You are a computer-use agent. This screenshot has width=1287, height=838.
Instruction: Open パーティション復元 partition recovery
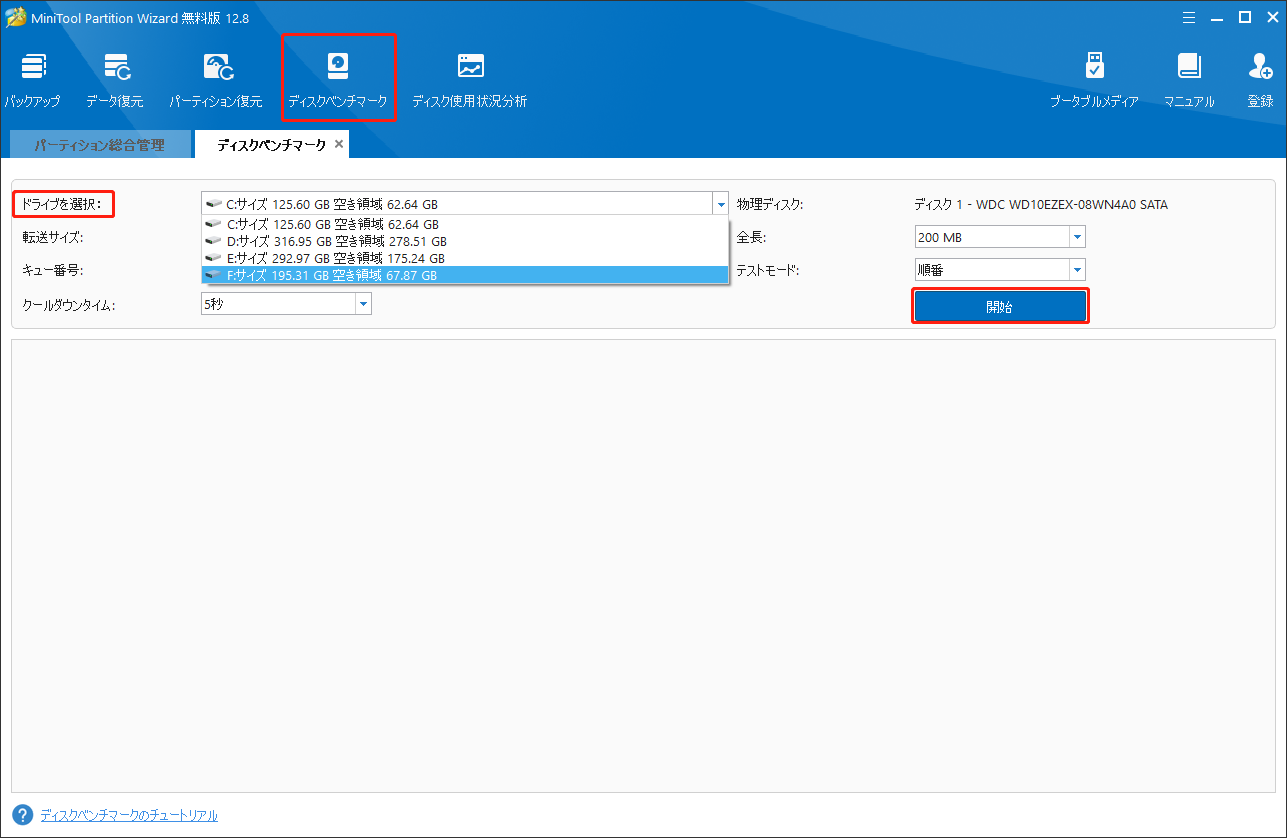[x=216, y=80]
